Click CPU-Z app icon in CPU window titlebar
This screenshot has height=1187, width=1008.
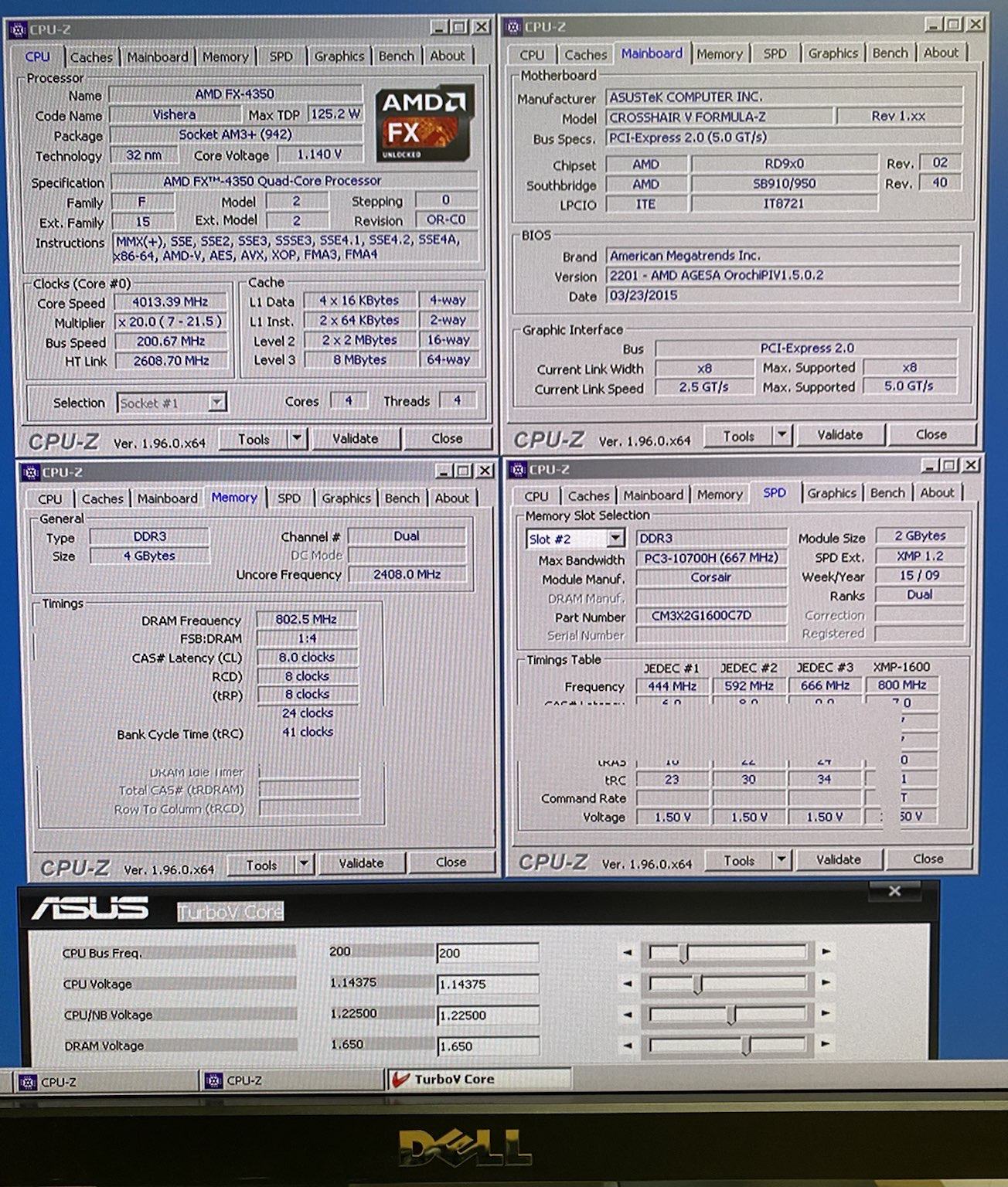click(x=19, y=29)
